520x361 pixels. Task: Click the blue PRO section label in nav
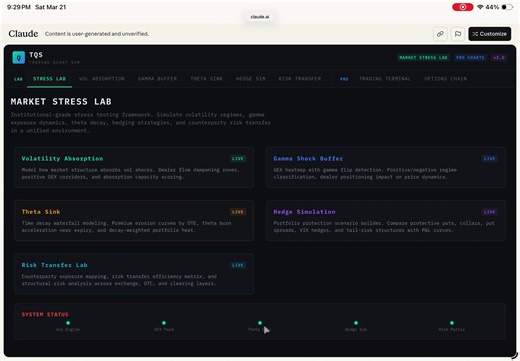344,79
